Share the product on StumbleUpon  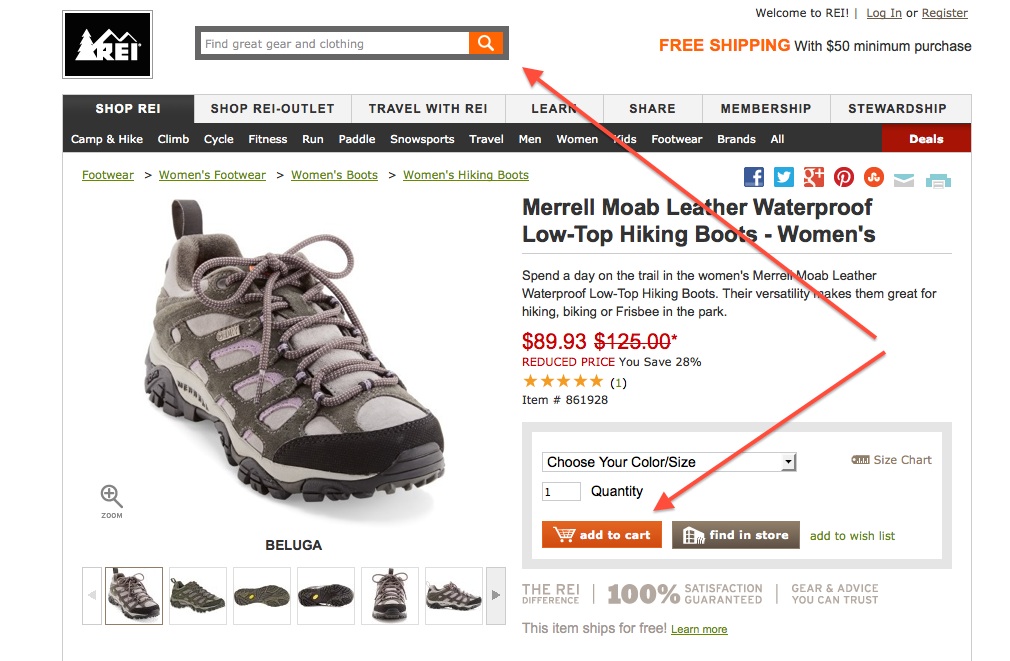(x=874, y=177)
